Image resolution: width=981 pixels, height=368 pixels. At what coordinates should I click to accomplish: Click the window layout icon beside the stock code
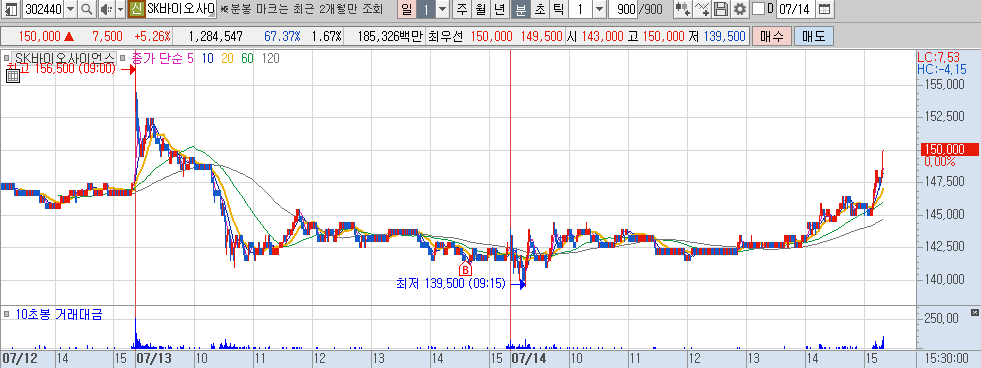pyautogui.click(x=11, y=9)
